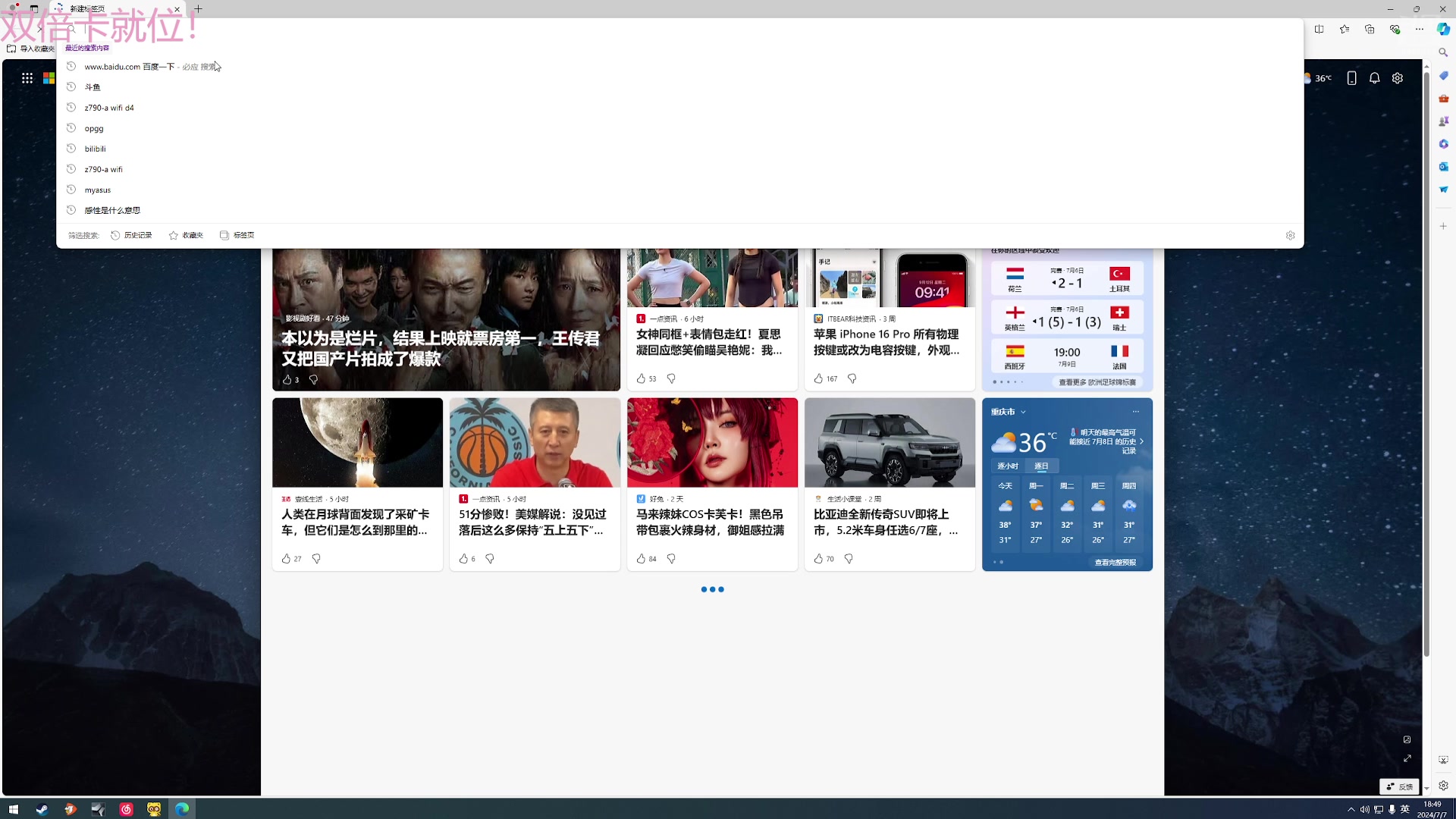
Task: Open page notifications bell icon
Action: (x=1374, y=78)
